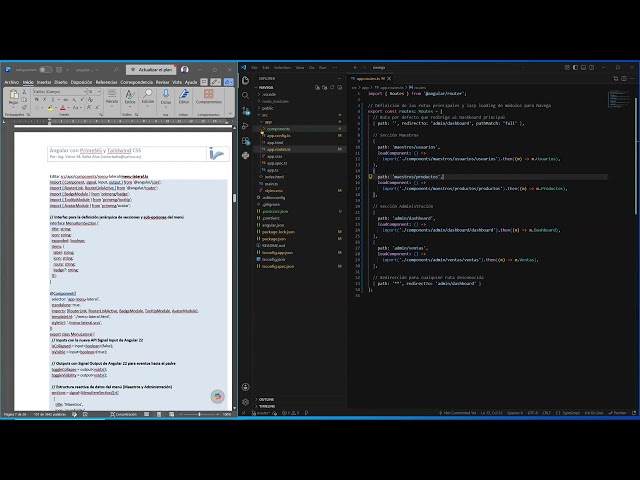Click the Word search magnifier in title bar
The height and width of the screenshot is (480, 640).
point(116,70)
